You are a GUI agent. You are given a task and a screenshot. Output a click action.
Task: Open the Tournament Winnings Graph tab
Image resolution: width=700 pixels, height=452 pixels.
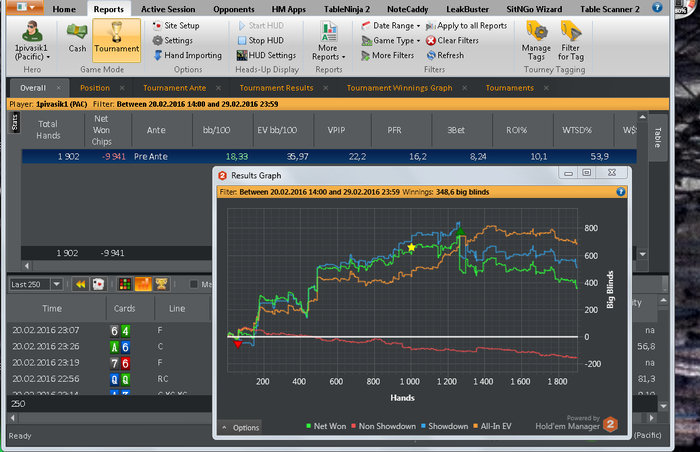400,88
